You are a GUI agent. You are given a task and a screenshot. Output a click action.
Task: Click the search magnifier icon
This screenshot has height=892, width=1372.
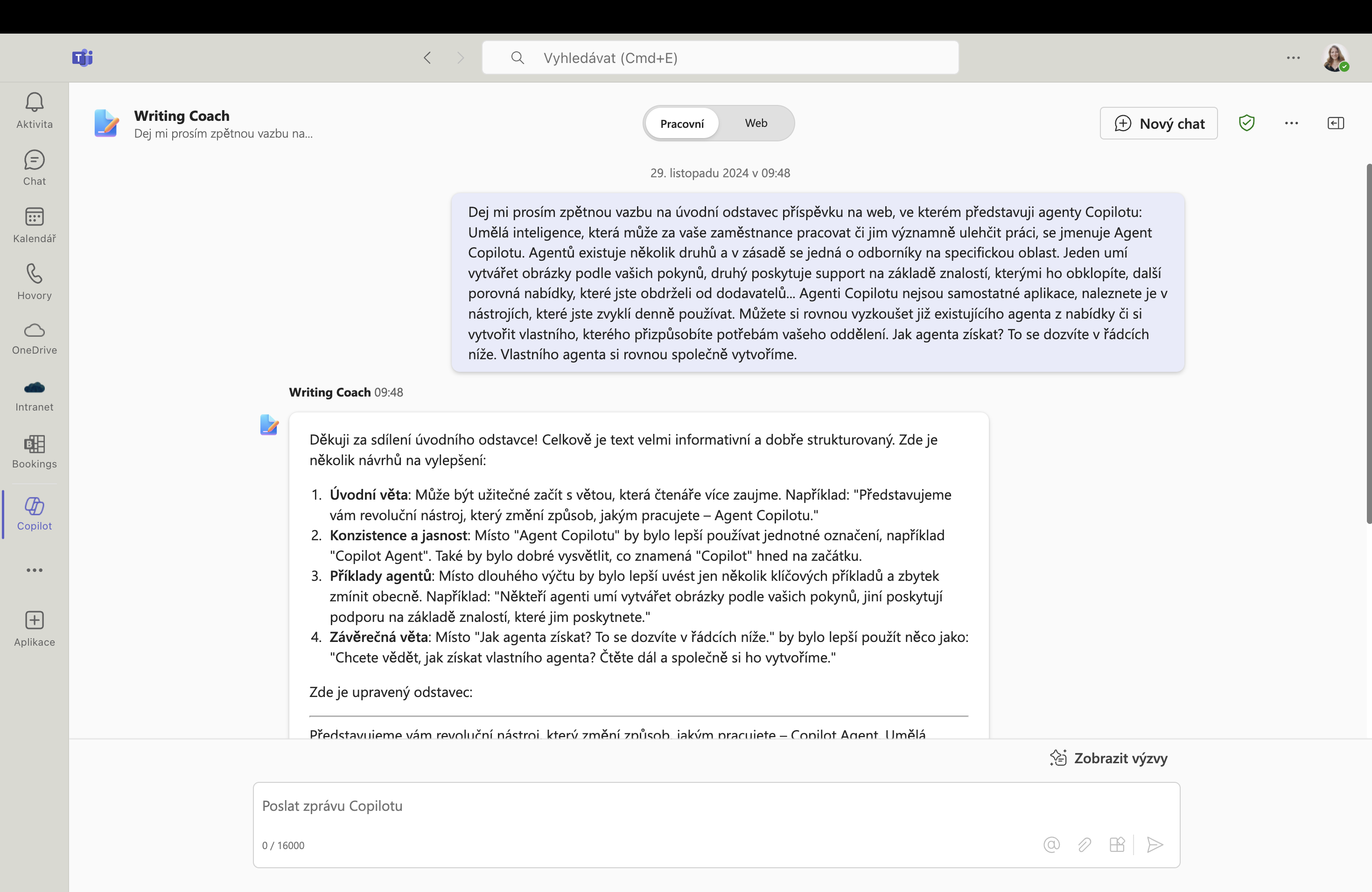coord(518,58)
